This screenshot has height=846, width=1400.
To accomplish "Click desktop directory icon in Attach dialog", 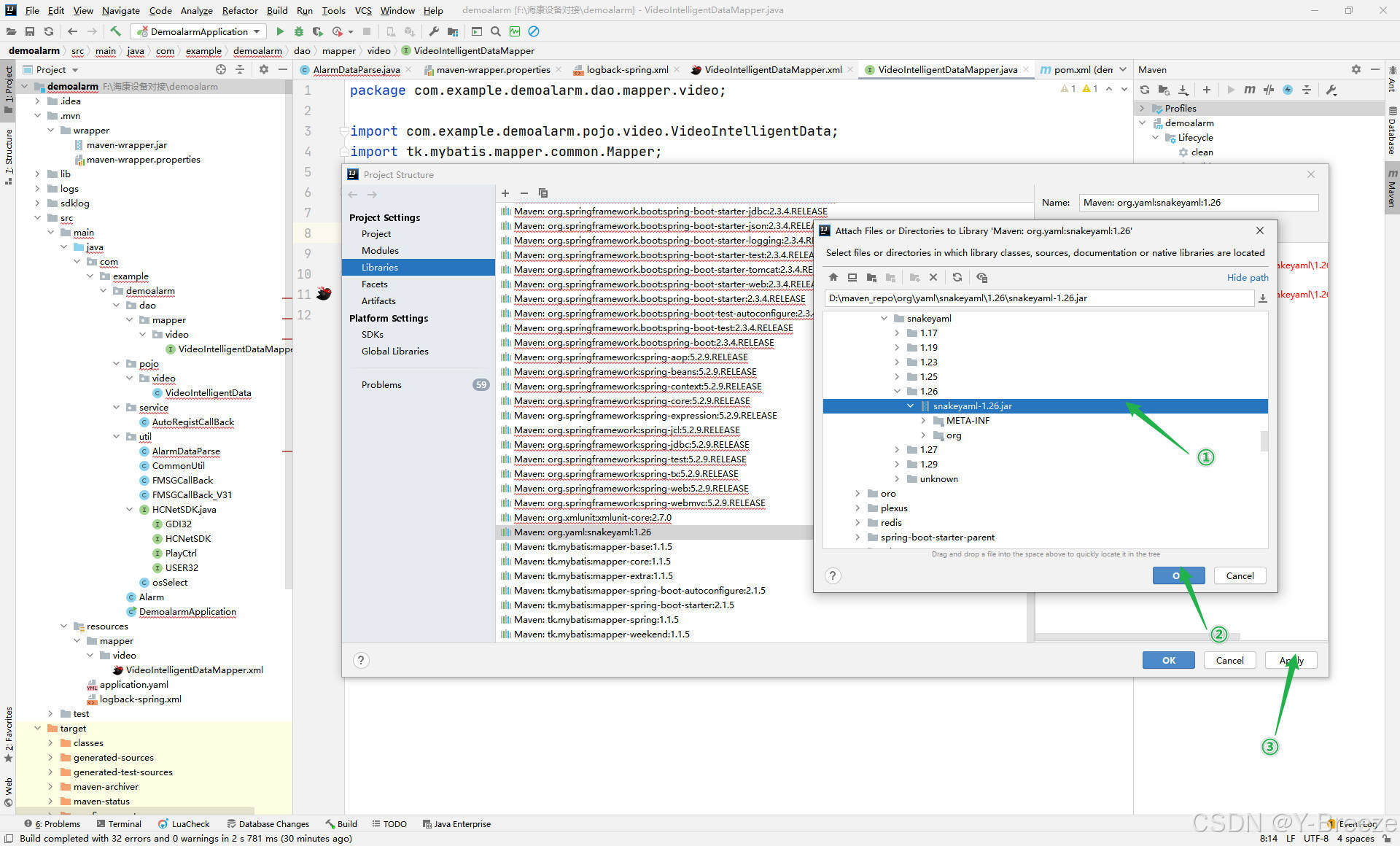I will tap(852, 277).
